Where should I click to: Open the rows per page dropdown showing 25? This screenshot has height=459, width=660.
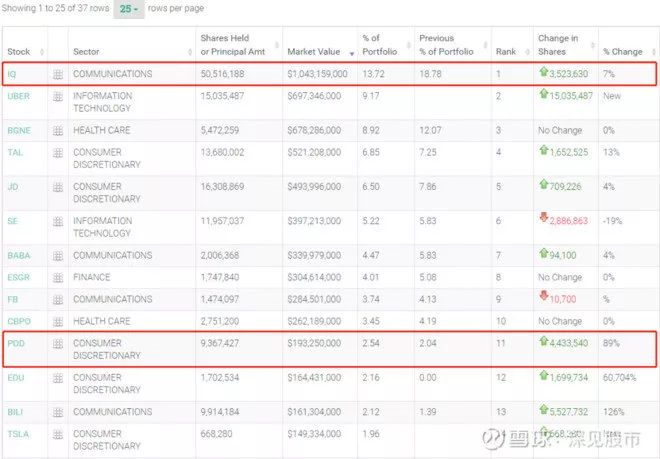pos(129,9)
